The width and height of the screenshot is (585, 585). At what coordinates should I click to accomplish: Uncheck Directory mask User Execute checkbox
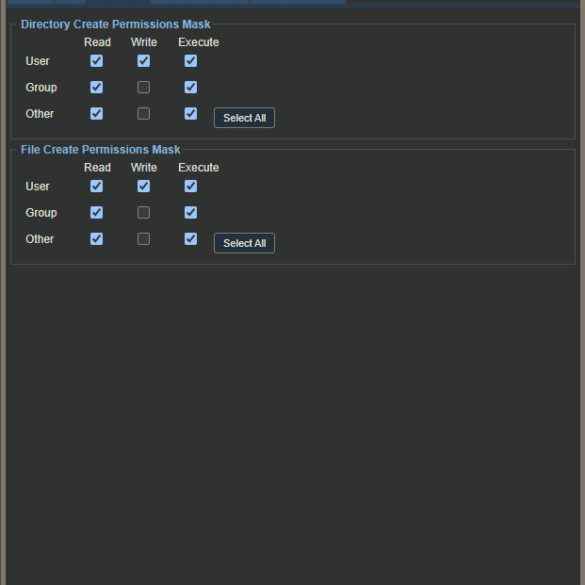tap(191, 61)
